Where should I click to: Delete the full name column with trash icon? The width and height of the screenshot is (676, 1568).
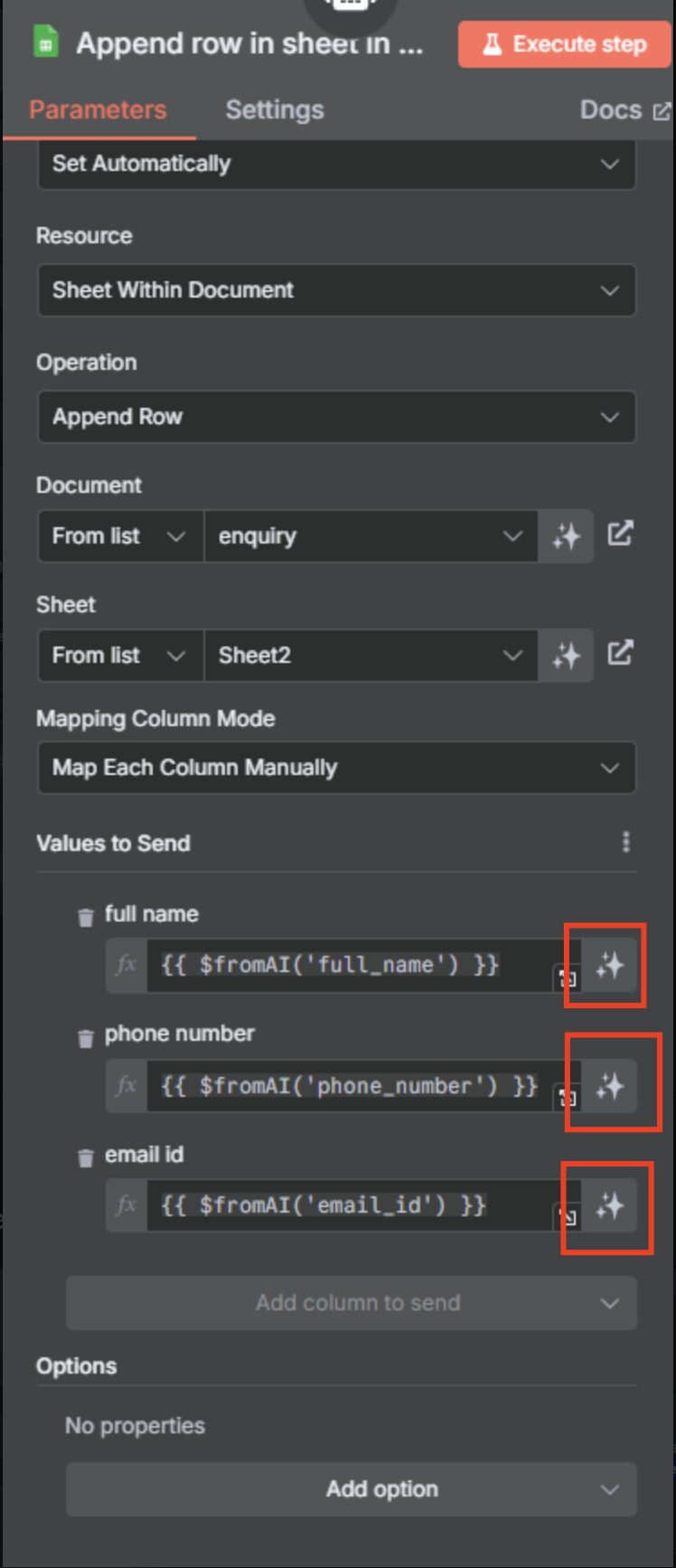[86, 917]
